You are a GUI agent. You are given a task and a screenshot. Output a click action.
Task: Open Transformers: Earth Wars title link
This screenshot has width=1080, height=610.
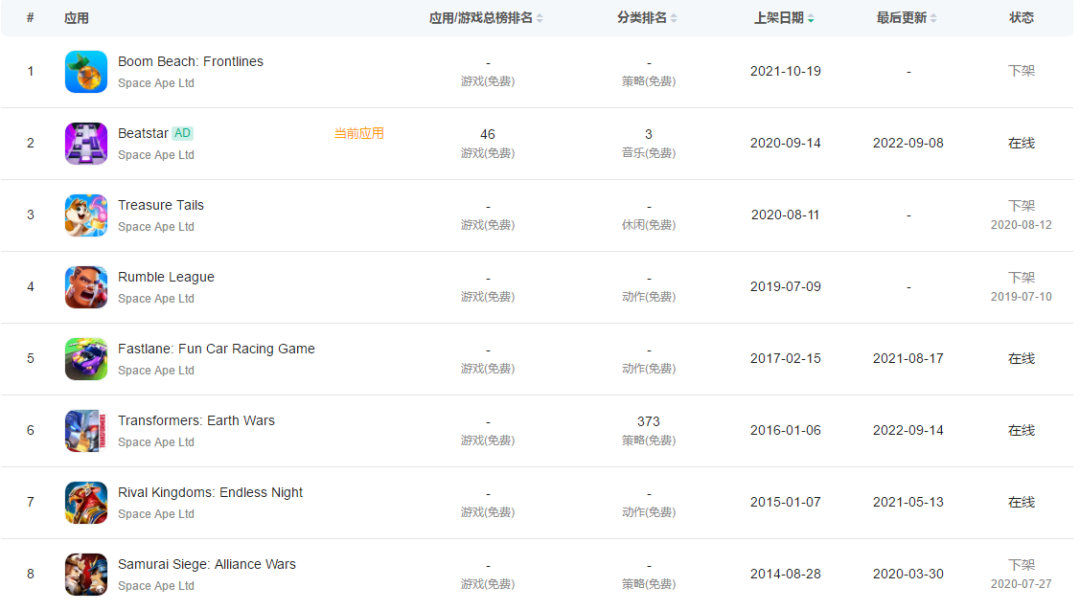(196, 421)
